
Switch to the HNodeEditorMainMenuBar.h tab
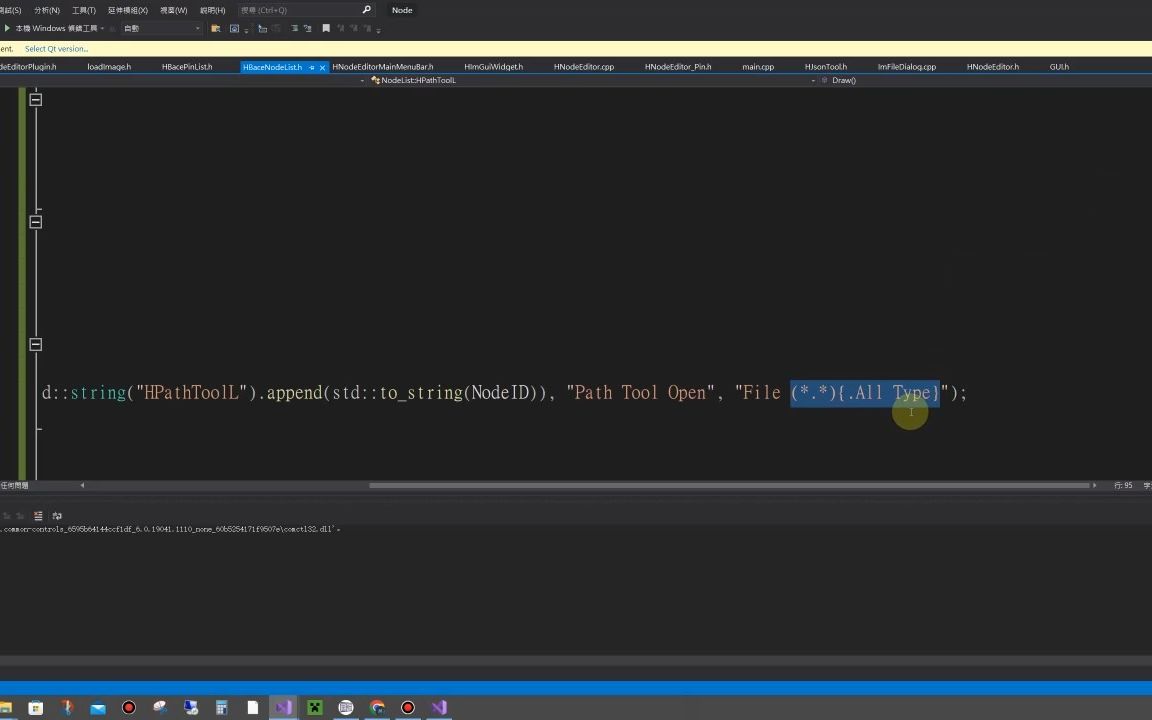click(383, 67)
